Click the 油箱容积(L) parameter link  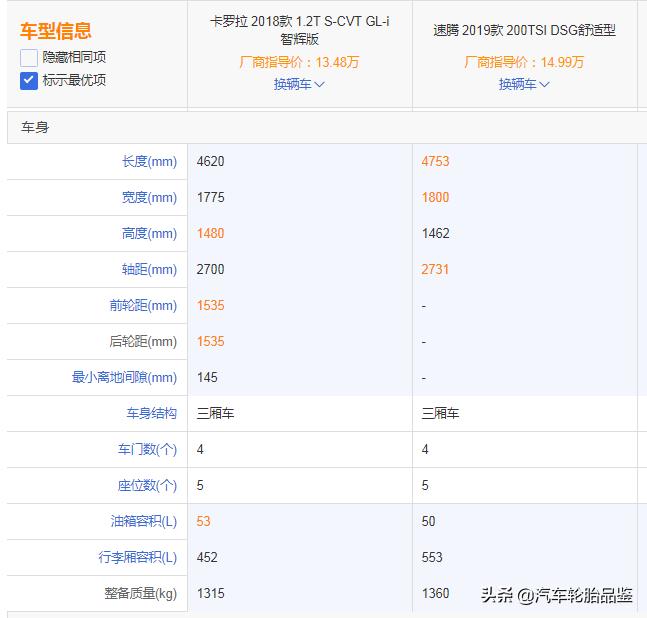coord(144,521)
